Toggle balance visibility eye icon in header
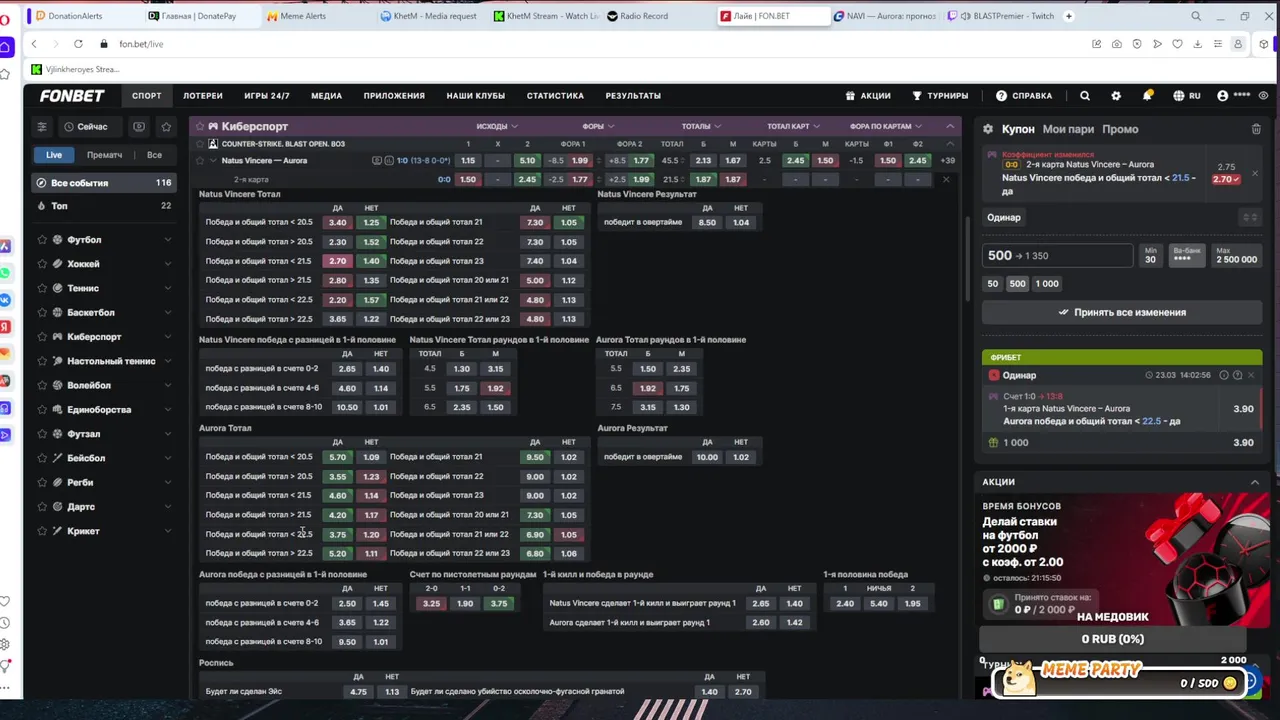The height and width of the screenshot is (720, 1280). tap(1264, 96)
